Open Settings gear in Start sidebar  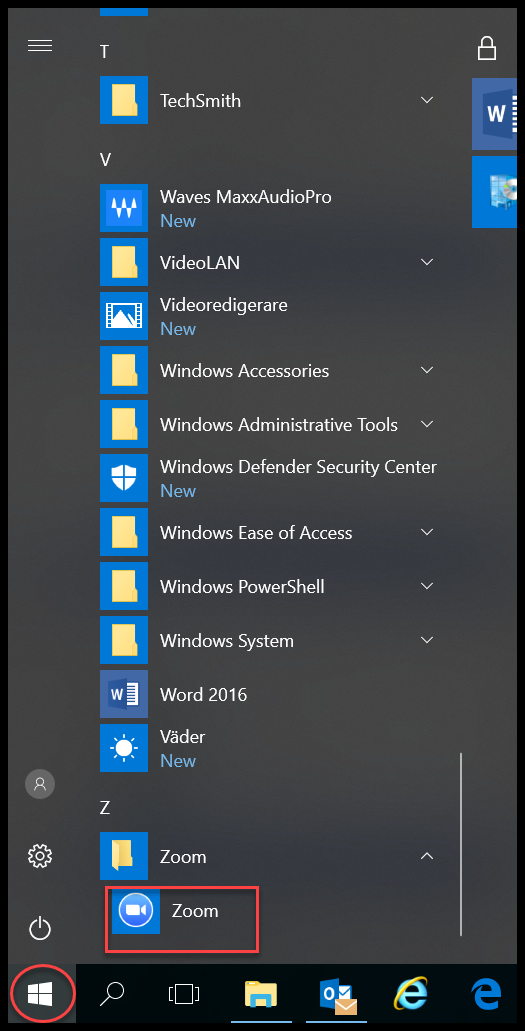click(40, 855)
